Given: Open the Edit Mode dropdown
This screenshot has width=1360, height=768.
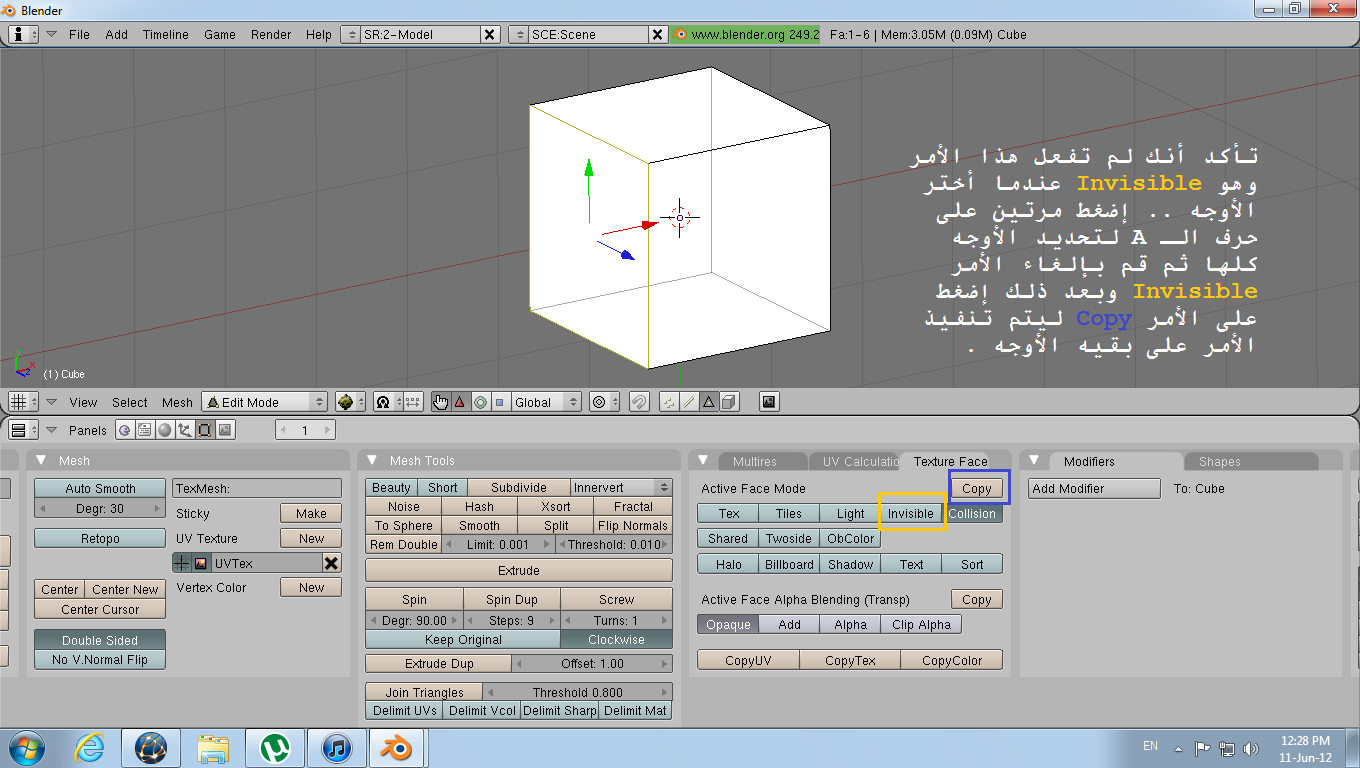Looking at the screenshot, I should click(265, 402).
